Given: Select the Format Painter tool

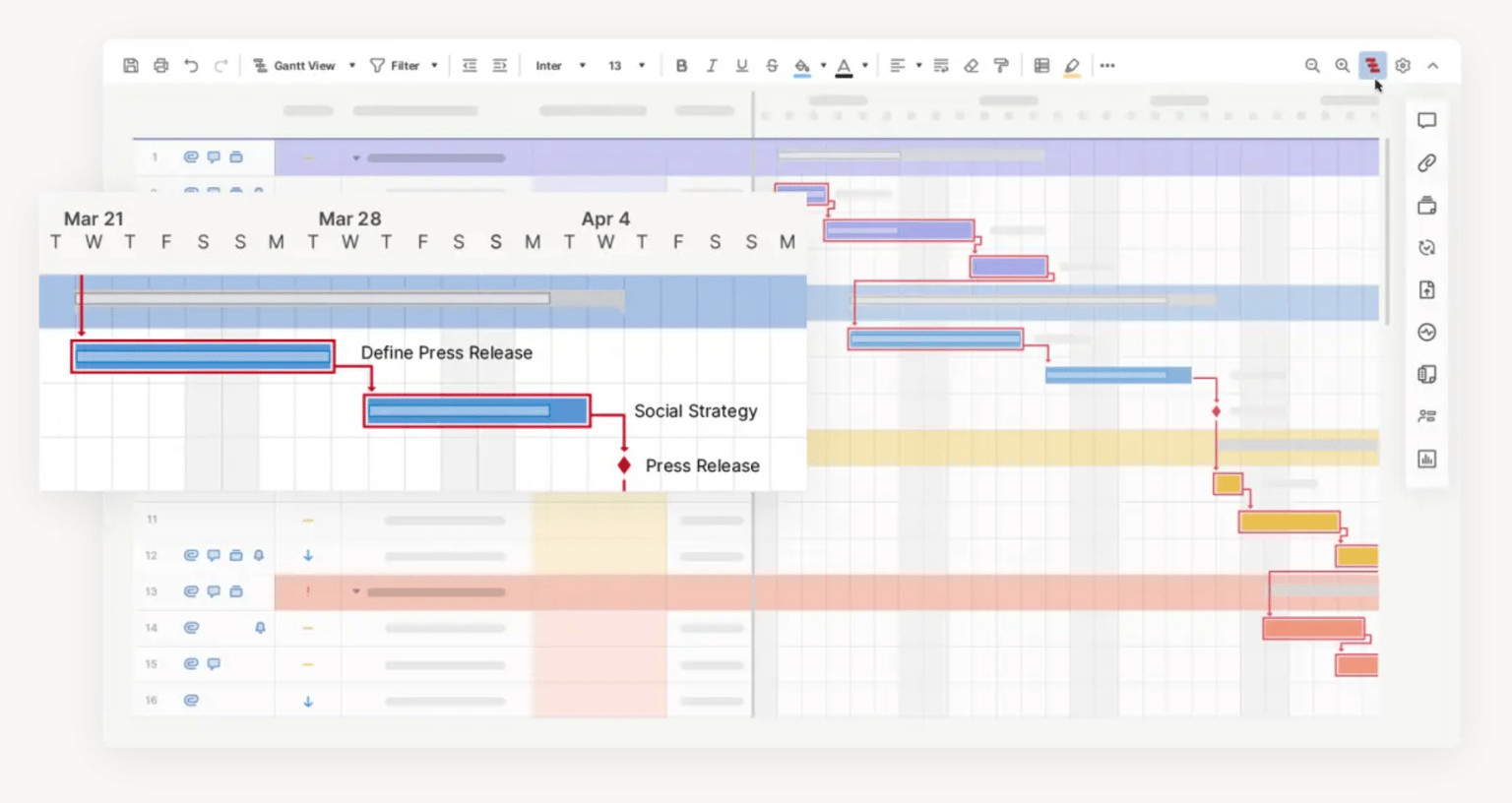Looking at the screenshot, I should coord(1000,65).
